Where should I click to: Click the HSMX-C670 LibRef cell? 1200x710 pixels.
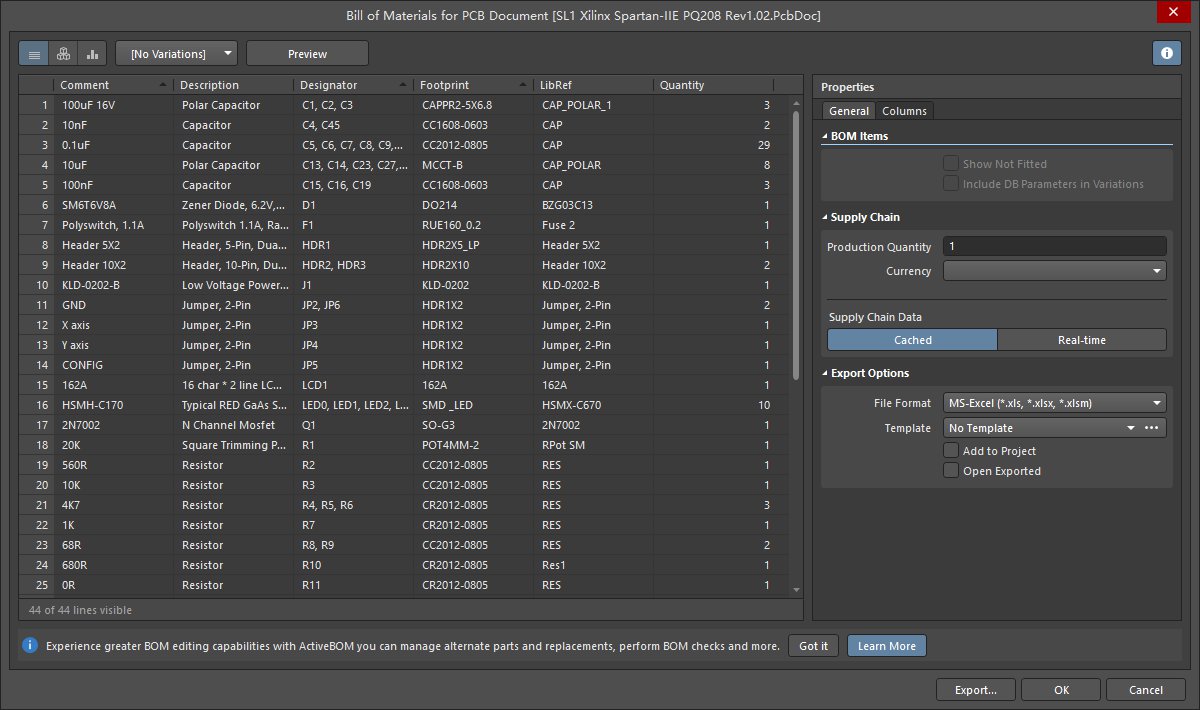[593, 405]
